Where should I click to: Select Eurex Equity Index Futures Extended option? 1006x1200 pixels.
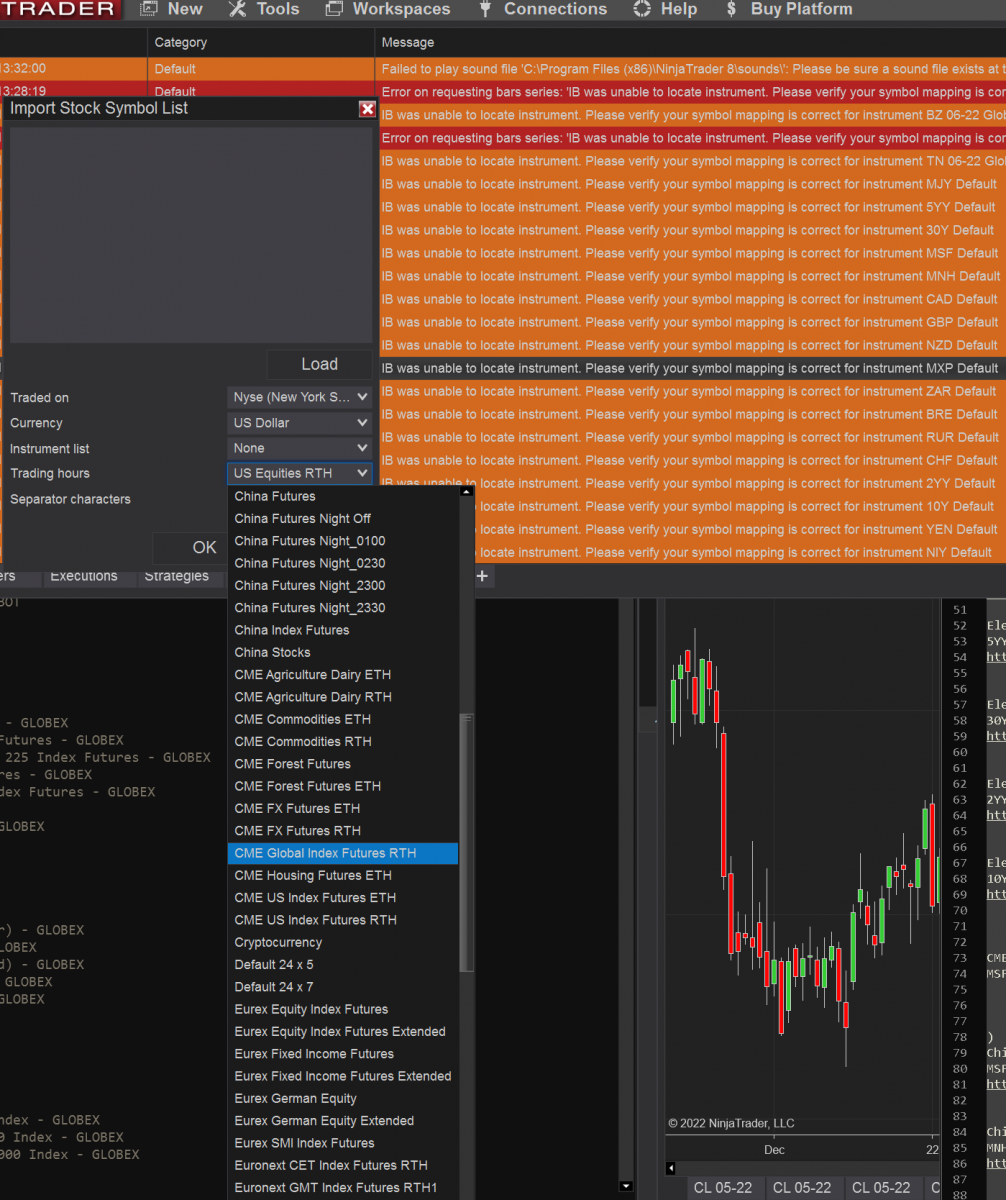(343, 1032)
